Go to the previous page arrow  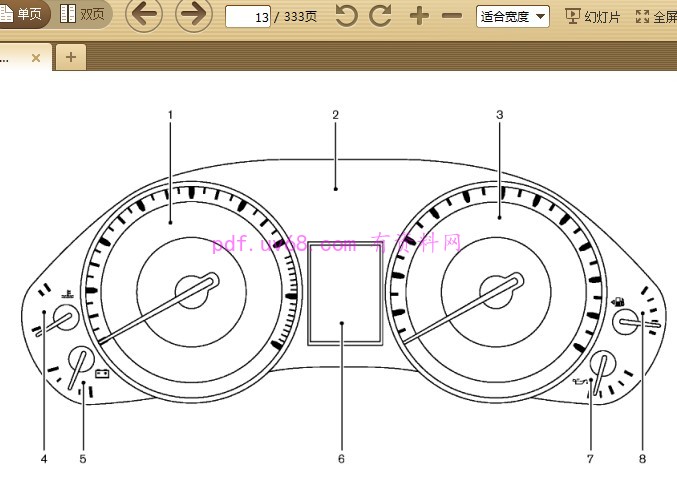tap(145, 15)
